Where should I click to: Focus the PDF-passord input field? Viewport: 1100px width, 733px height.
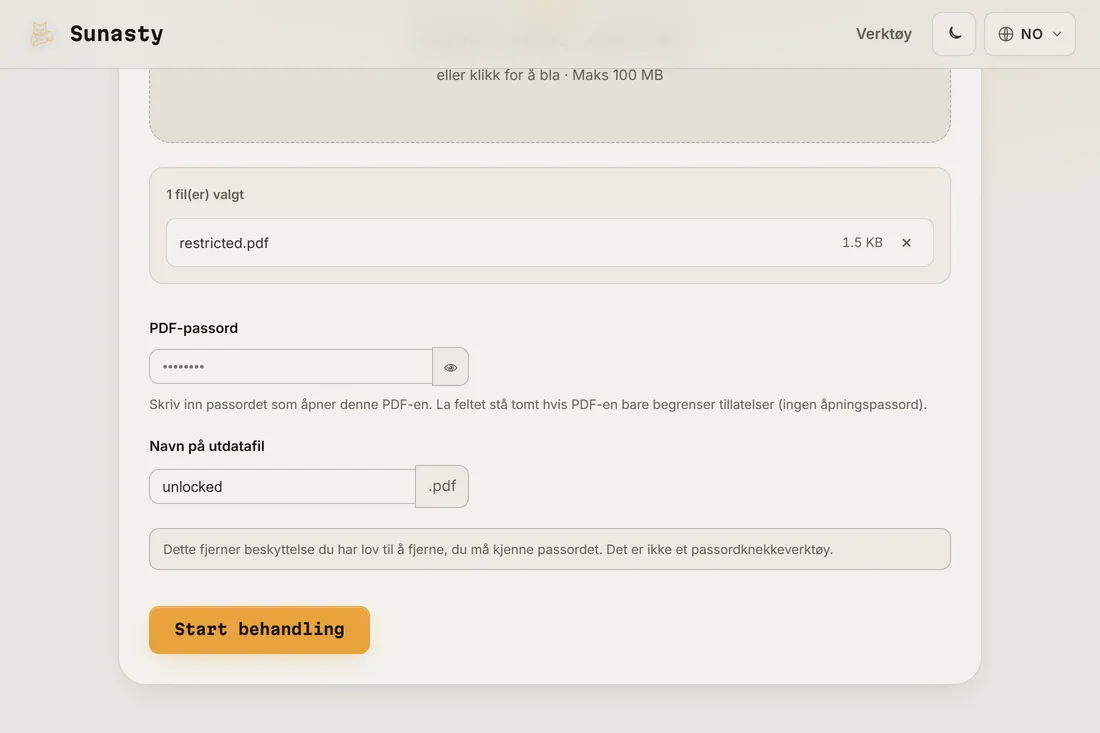tap(291, 367)
